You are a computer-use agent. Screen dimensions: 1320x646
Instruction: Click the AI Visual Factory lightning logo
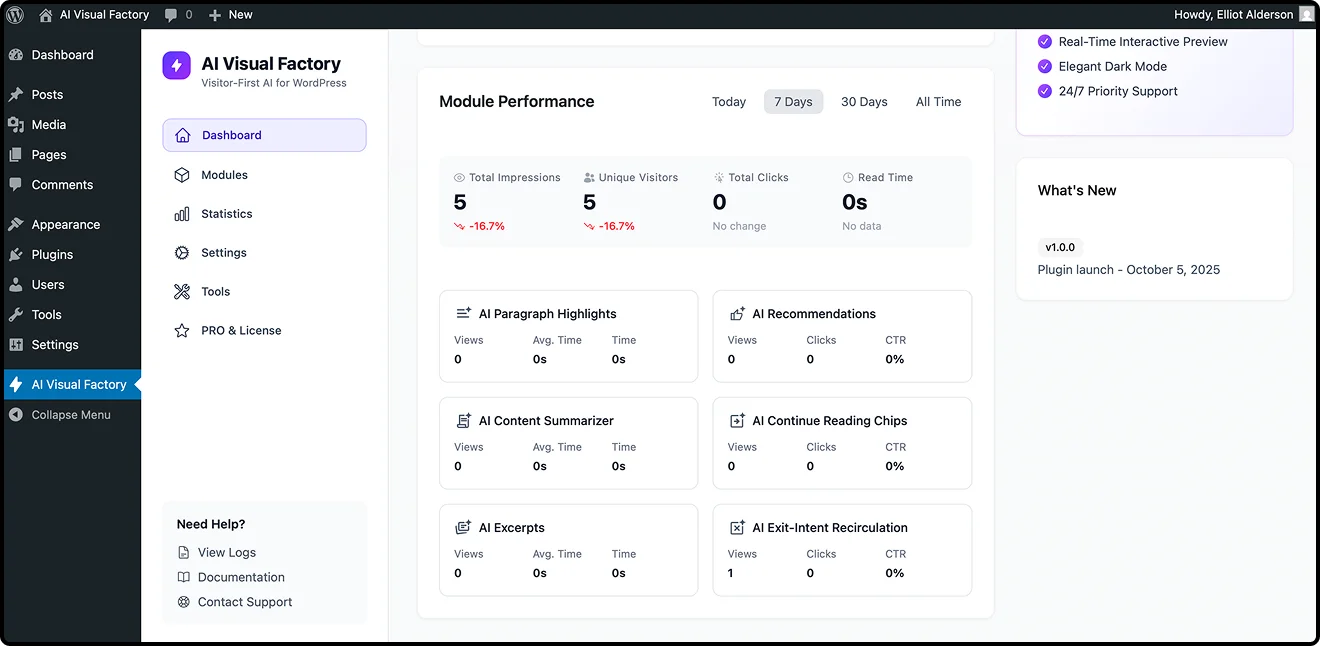(176, 66)
